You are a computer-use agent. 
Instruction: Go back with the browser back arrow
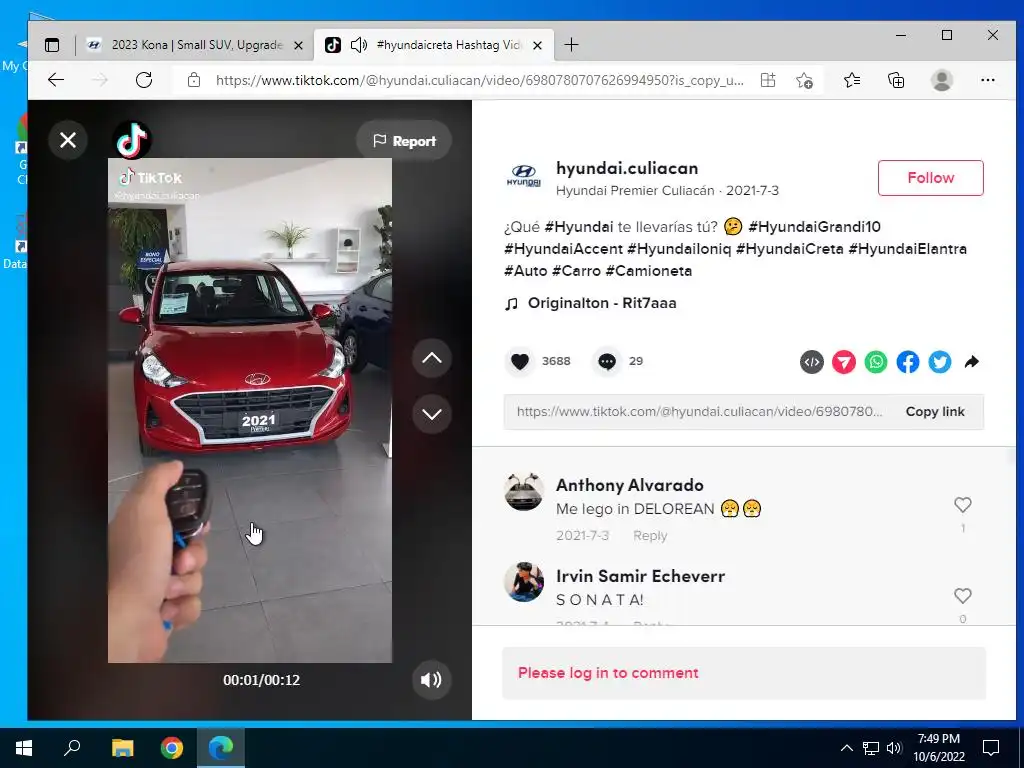(x=56, y=80)
